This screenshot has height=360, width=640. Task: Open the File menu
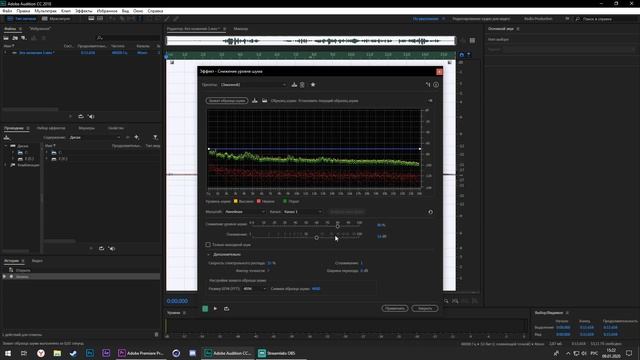7,11
